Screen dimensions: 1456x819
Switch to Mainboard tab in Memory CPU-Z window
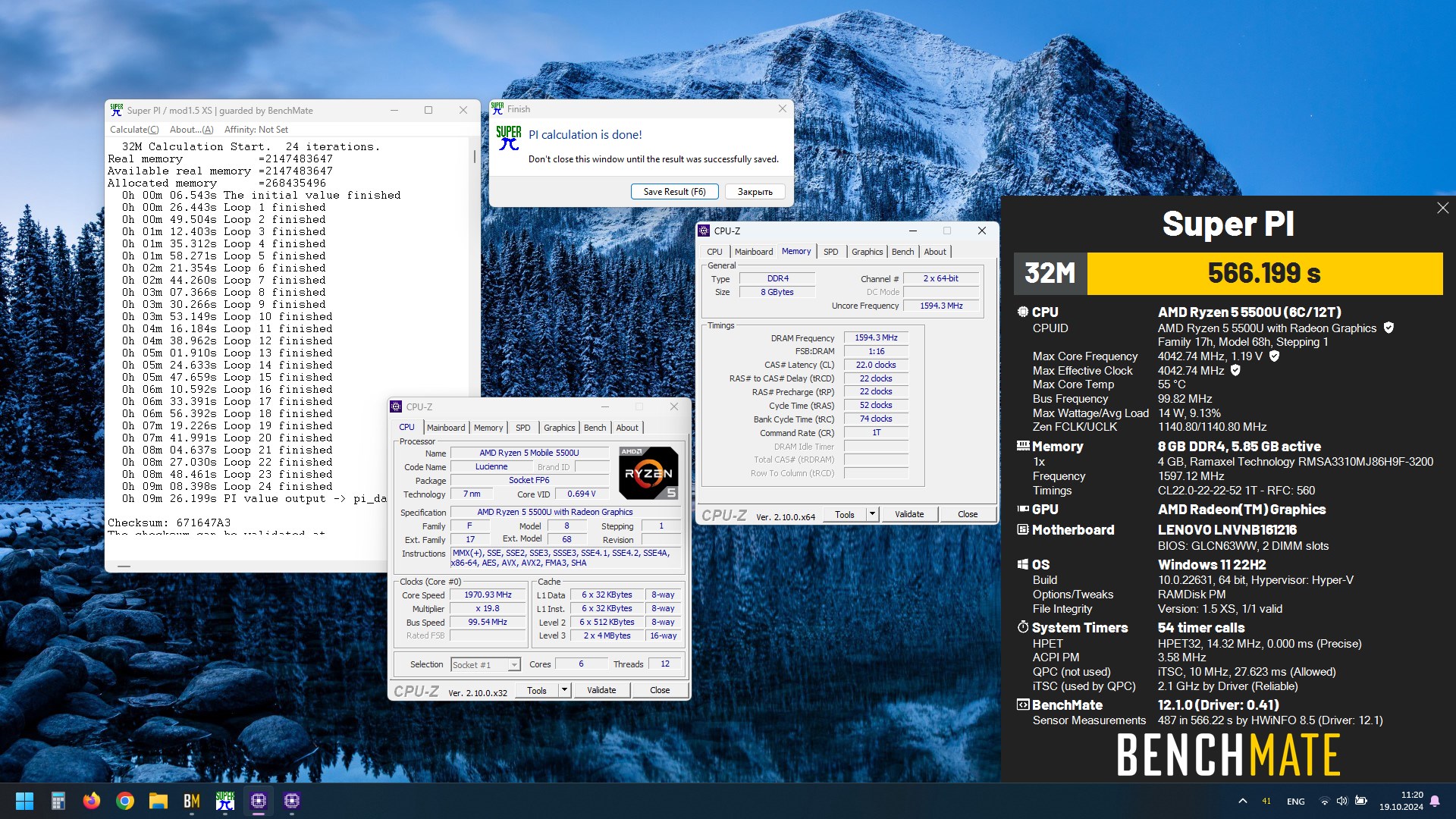[x=753, y=252]
